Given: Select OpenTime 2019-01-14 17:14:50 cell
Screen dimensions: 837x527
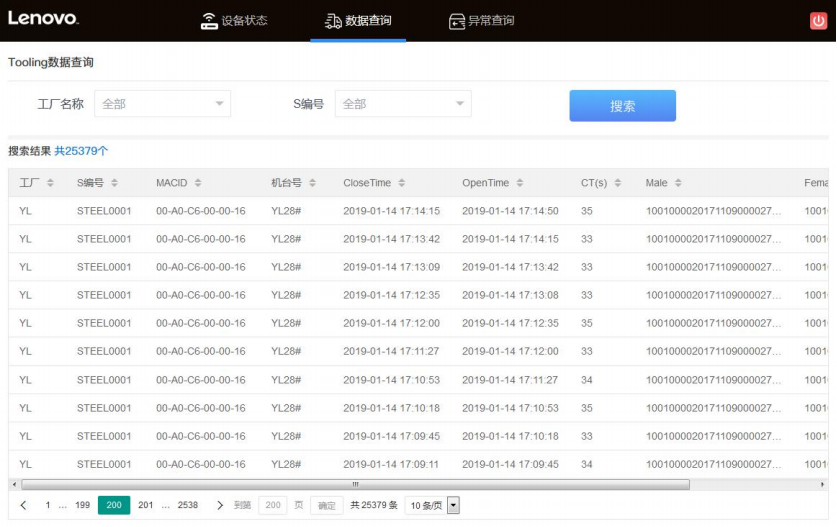Looking at the screenshot, I should (510, 211).
